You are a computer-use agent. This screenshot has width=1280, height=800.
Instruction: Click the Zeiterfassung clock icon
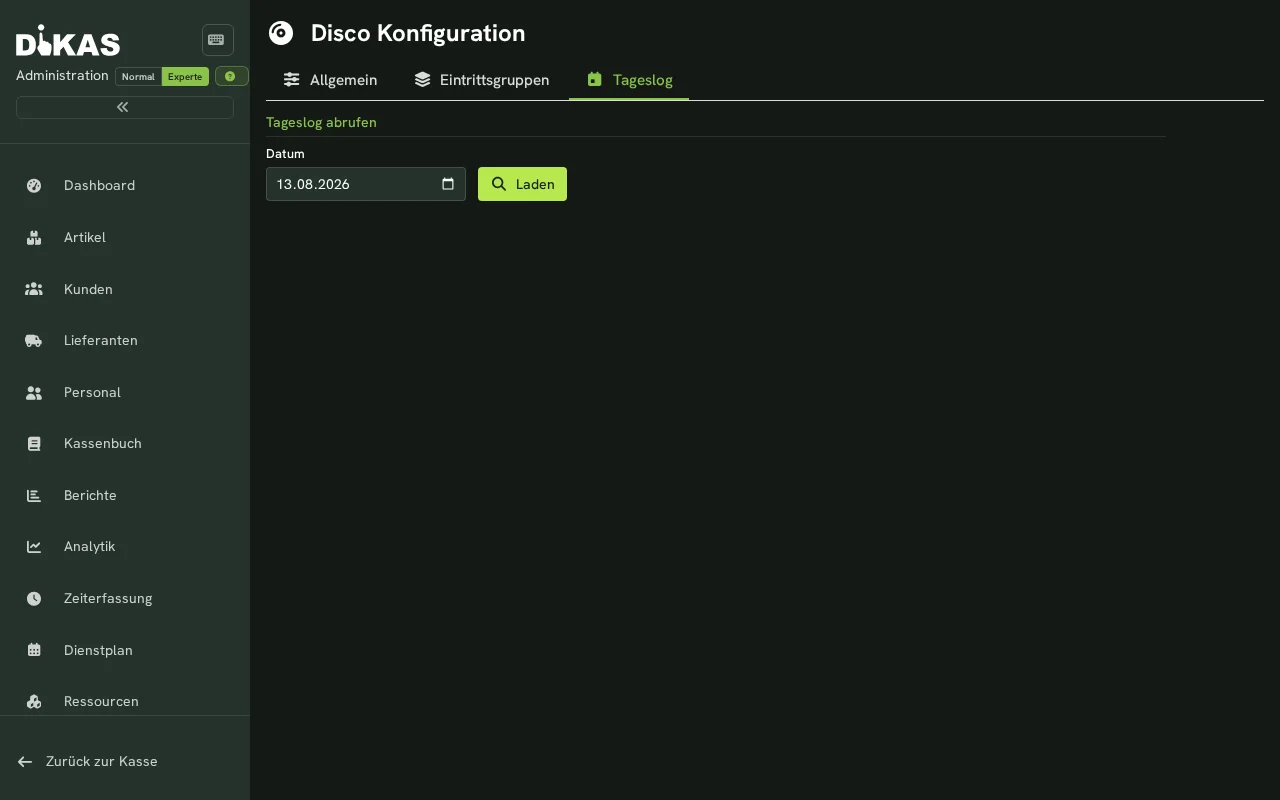point(34,598)
